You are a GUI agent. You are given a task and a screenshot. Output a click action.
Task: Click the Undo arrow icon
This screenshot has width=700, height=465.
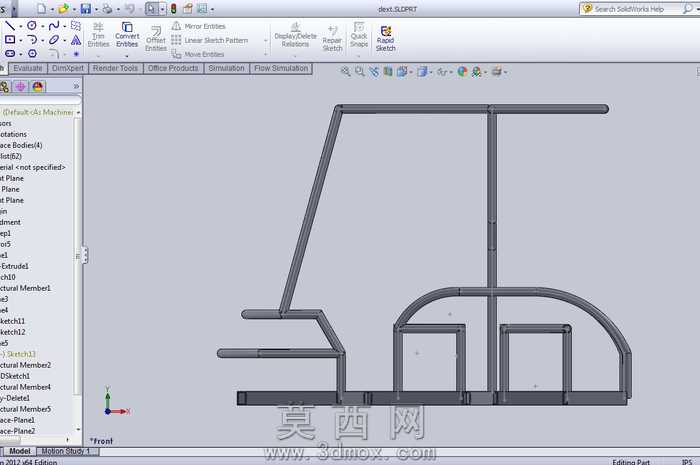click(129, 8)
